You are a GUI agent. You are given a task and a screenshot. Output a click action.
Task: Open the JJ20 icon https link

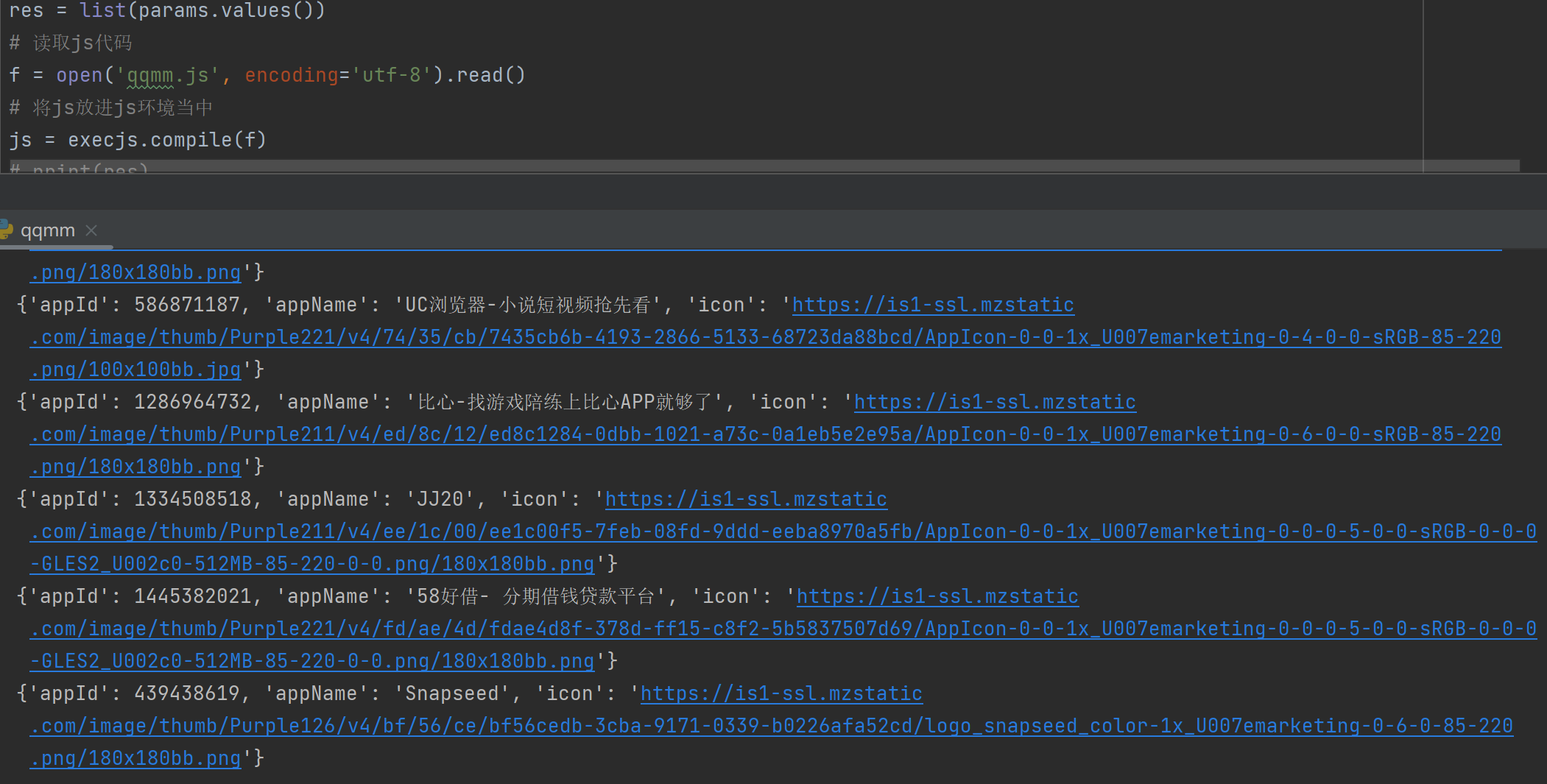tap(746, 499)
